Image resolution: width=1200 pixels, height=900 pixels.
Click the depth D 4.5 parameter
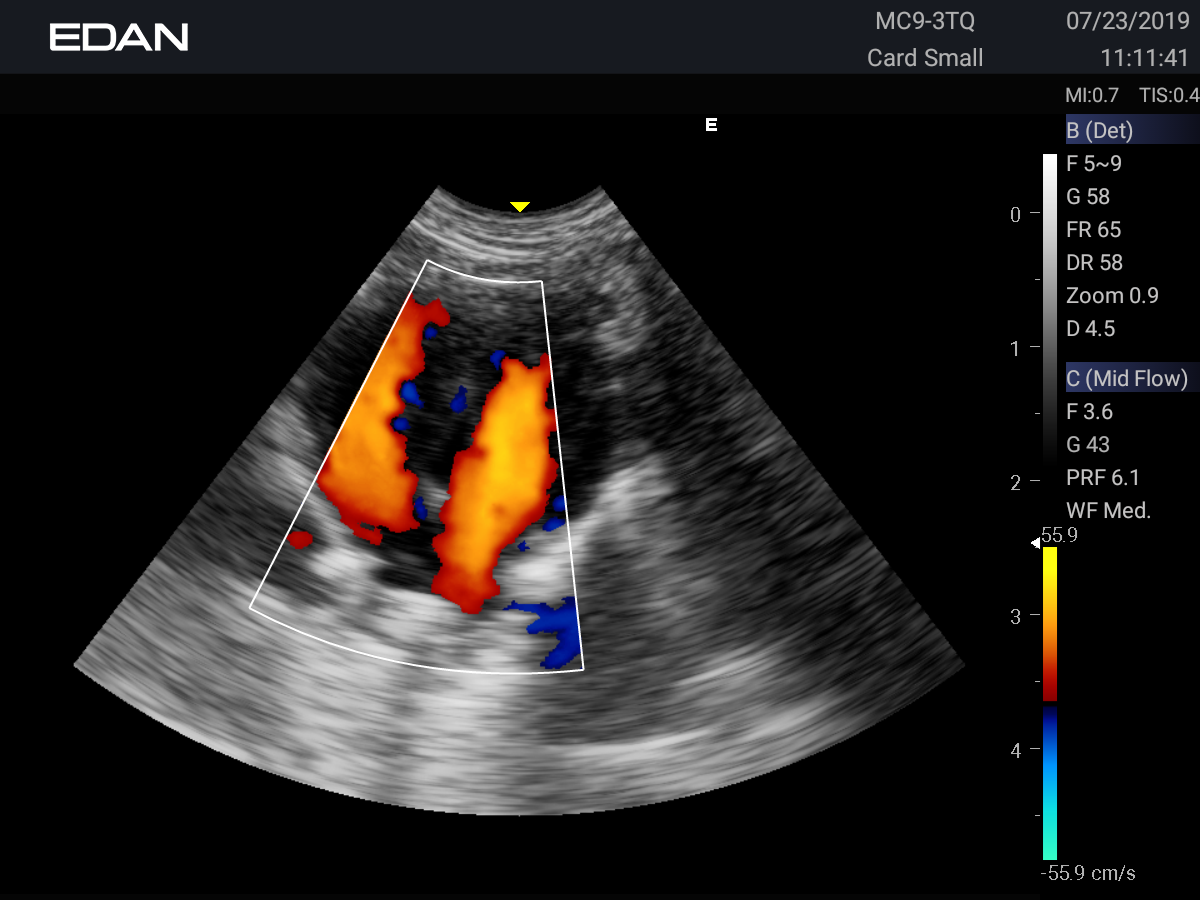coord(1090,329)
